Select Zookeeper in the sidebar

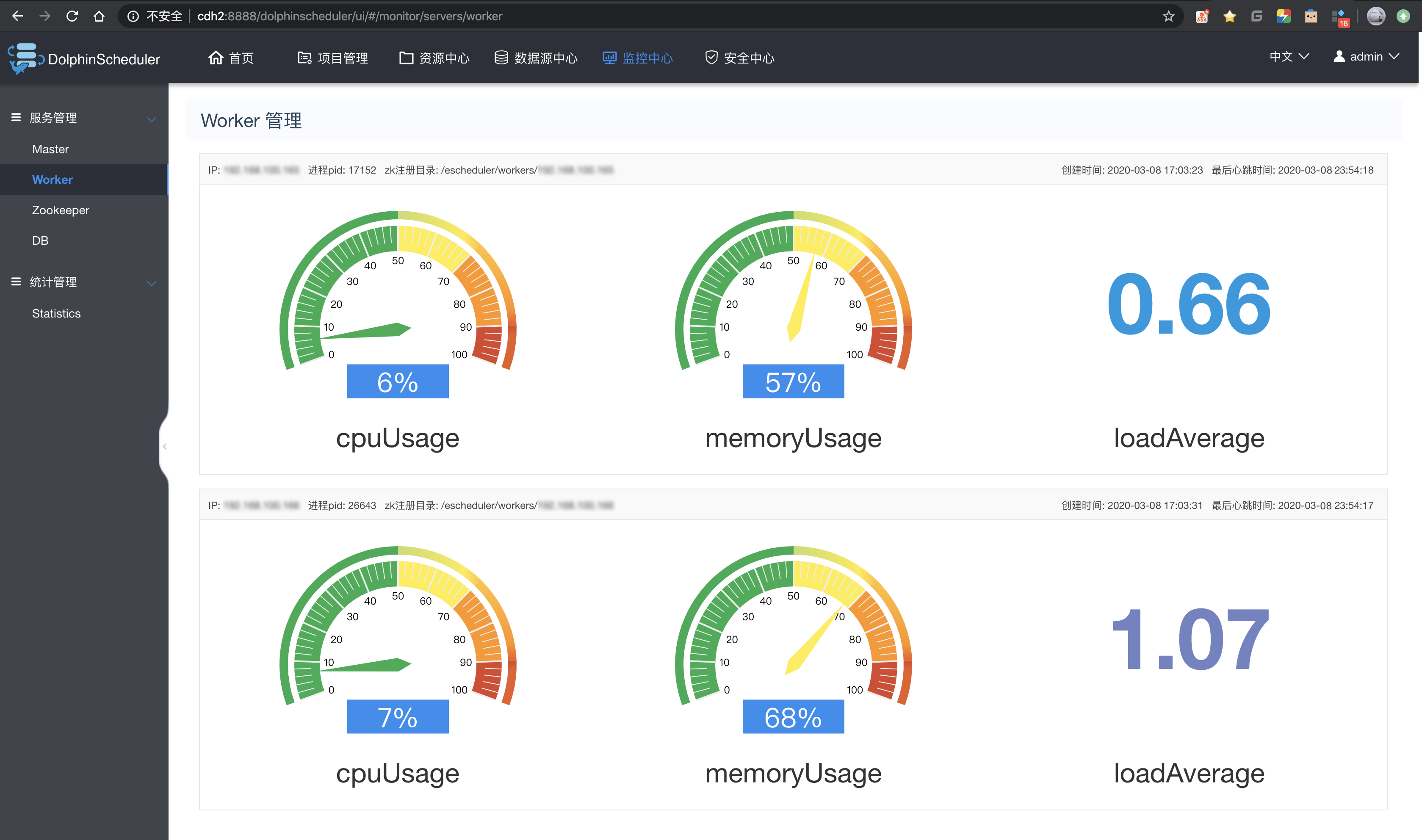coord(61,210)
